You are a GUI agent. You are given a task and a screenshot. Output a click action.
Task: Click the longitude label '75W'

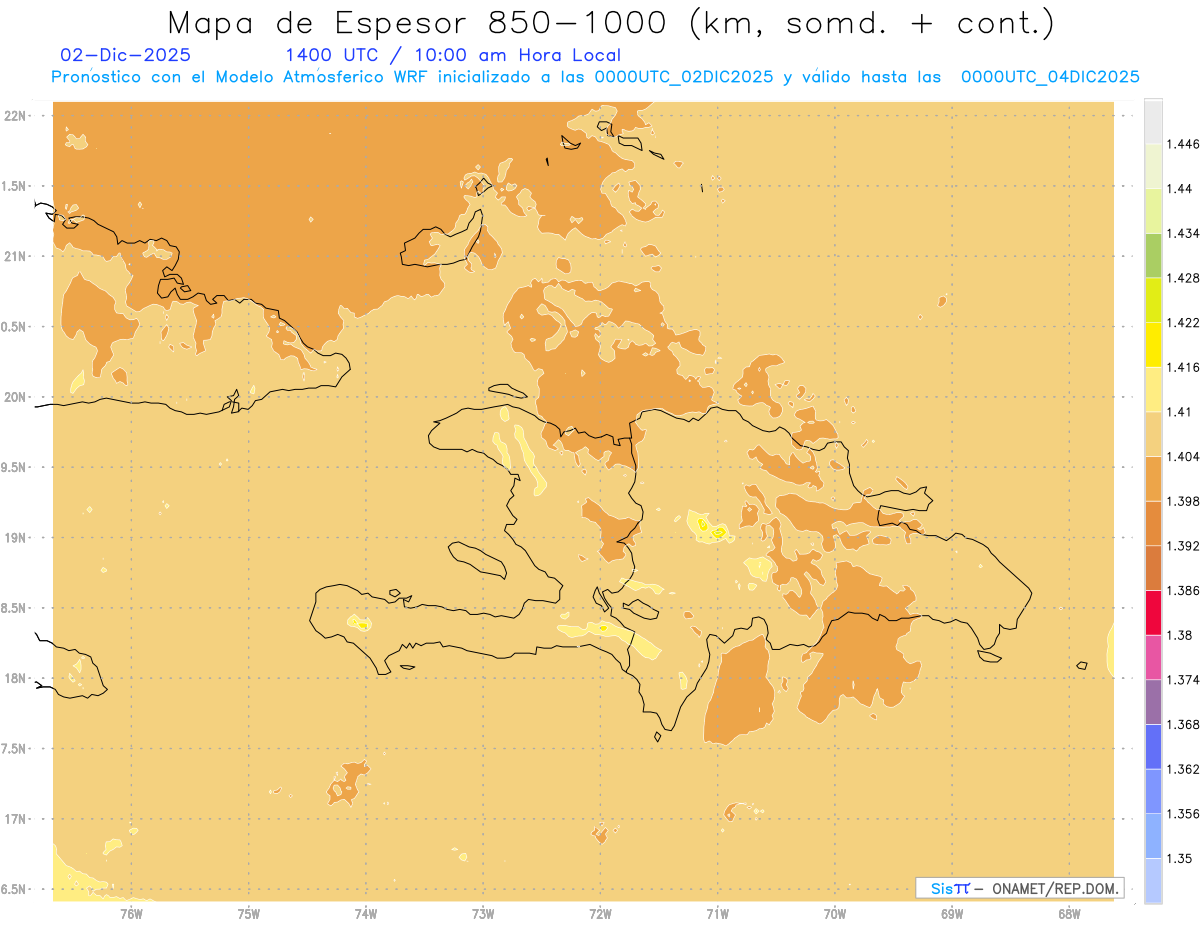tap(249, 913)
